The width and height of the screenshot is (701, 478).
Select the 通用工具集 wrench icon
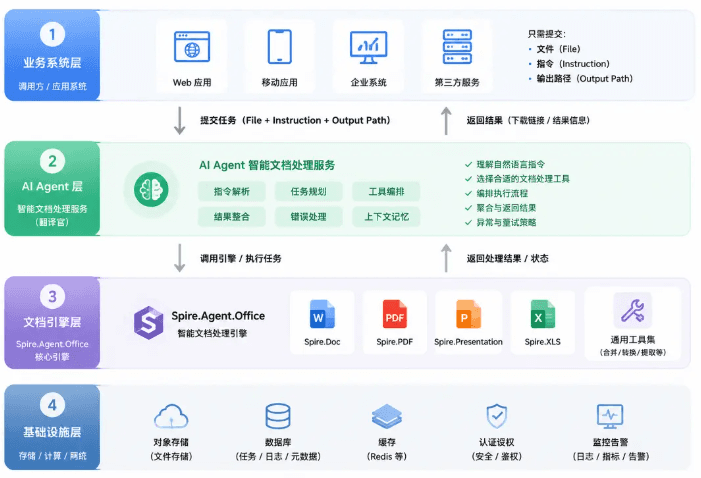click(632, 310)
